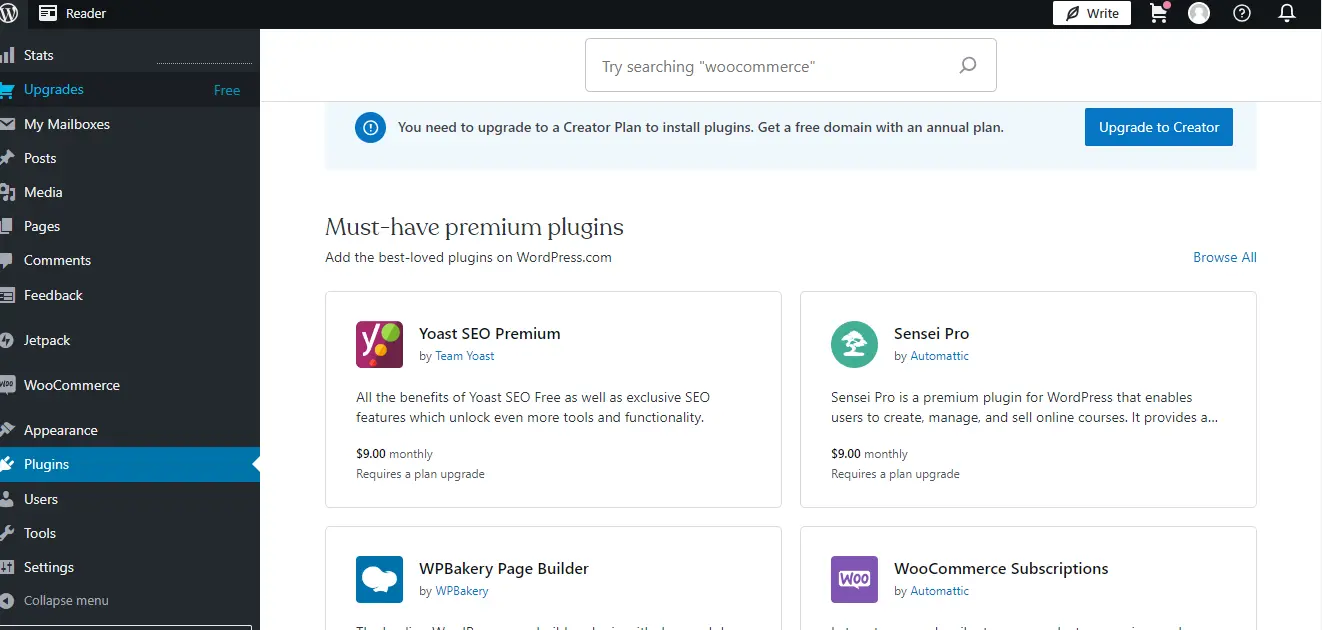1322x630 pixels.
Task: Click the Yoast SEO Premium logo
Action: pyautogui.click(x=379, y=344)
